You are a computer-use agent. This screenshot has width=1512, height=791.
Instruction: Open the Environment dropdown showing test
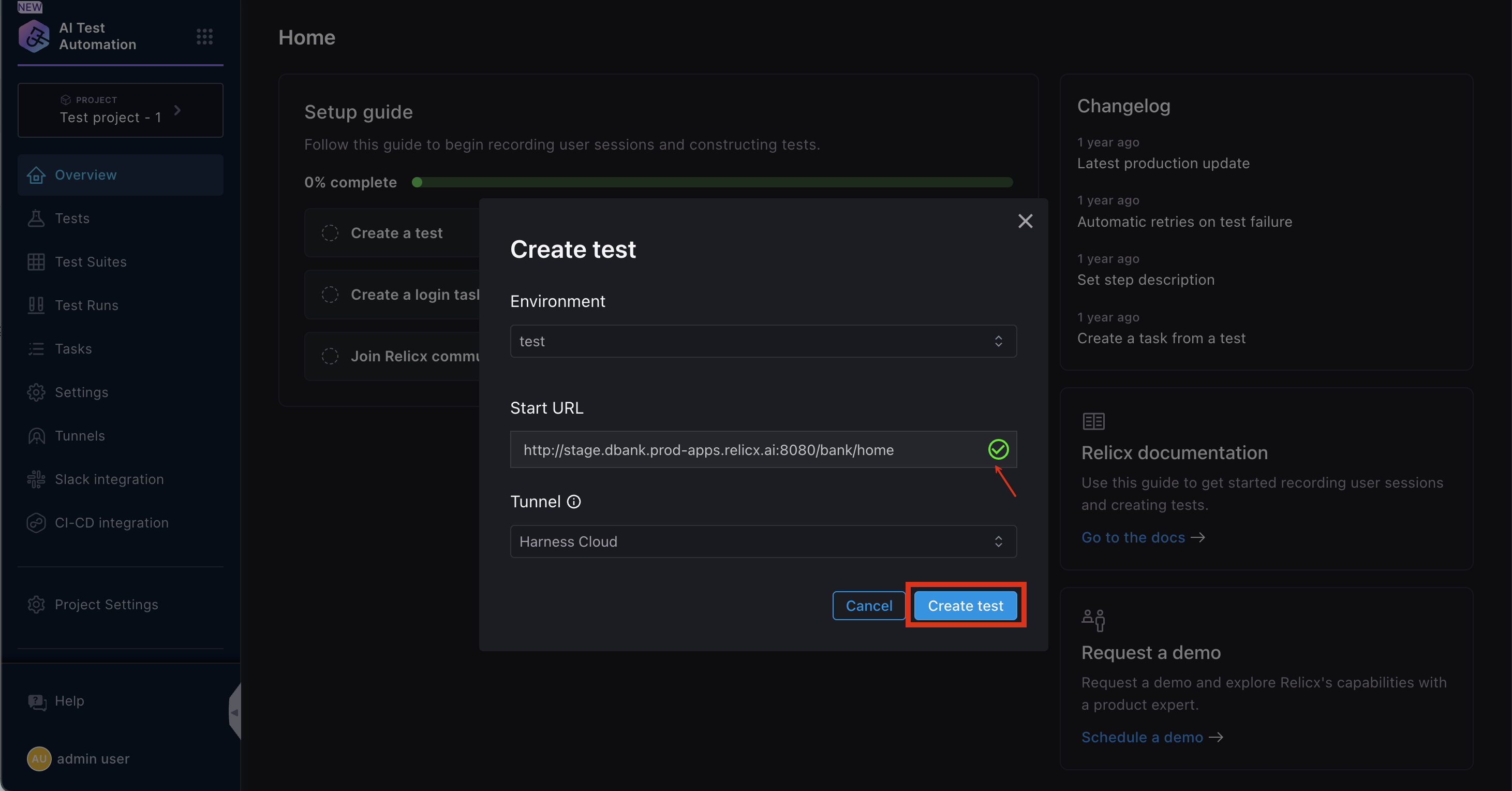(x=762, y=341)
